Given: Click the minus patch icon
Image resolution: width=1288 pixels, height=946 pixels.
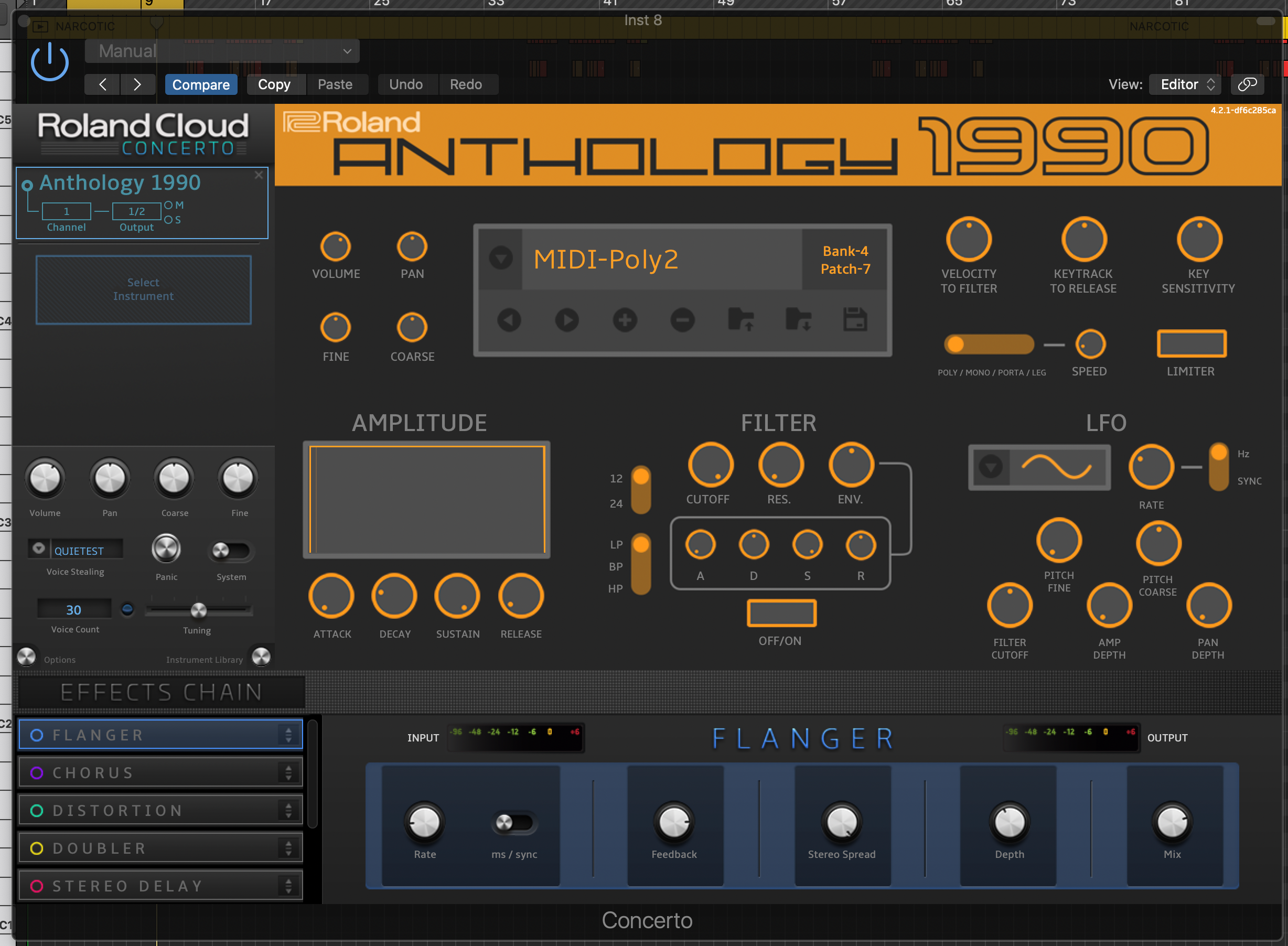Looking at the screenshot, I should tap(683, 319).
